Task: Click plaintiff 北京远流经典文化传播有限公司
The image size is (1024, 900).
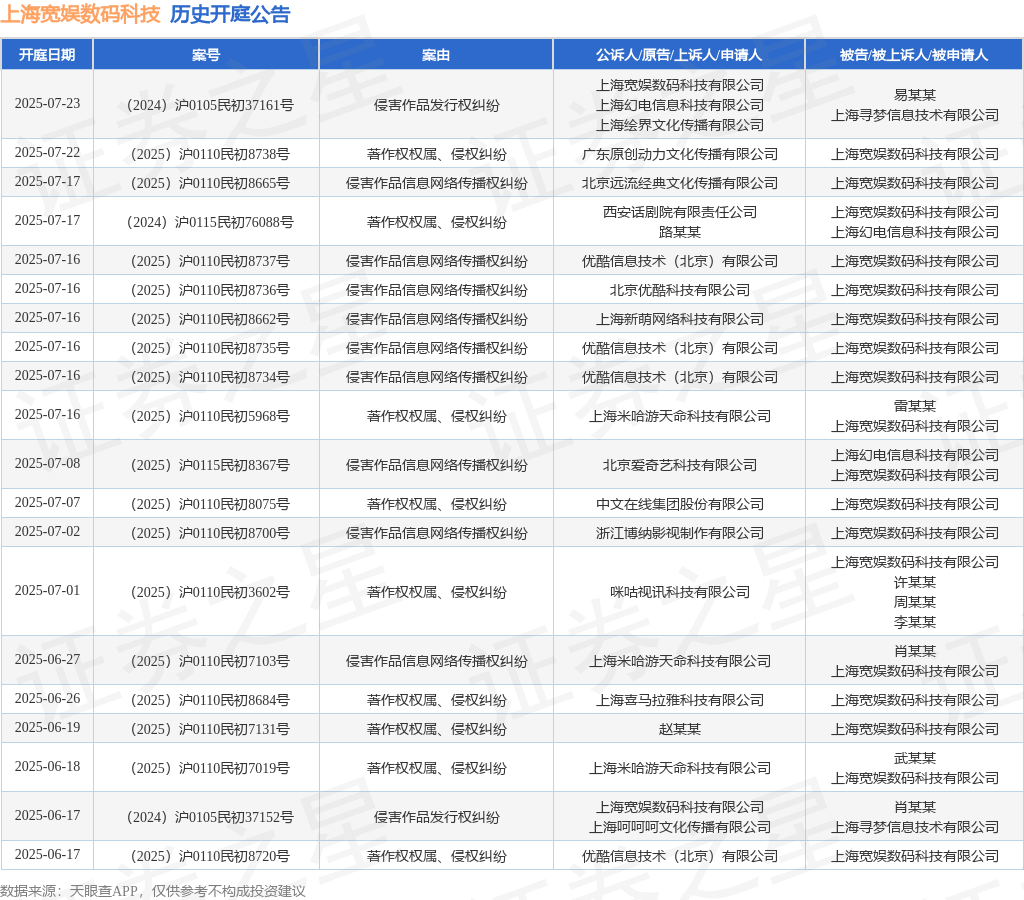Action: click(x=679, y=183)
